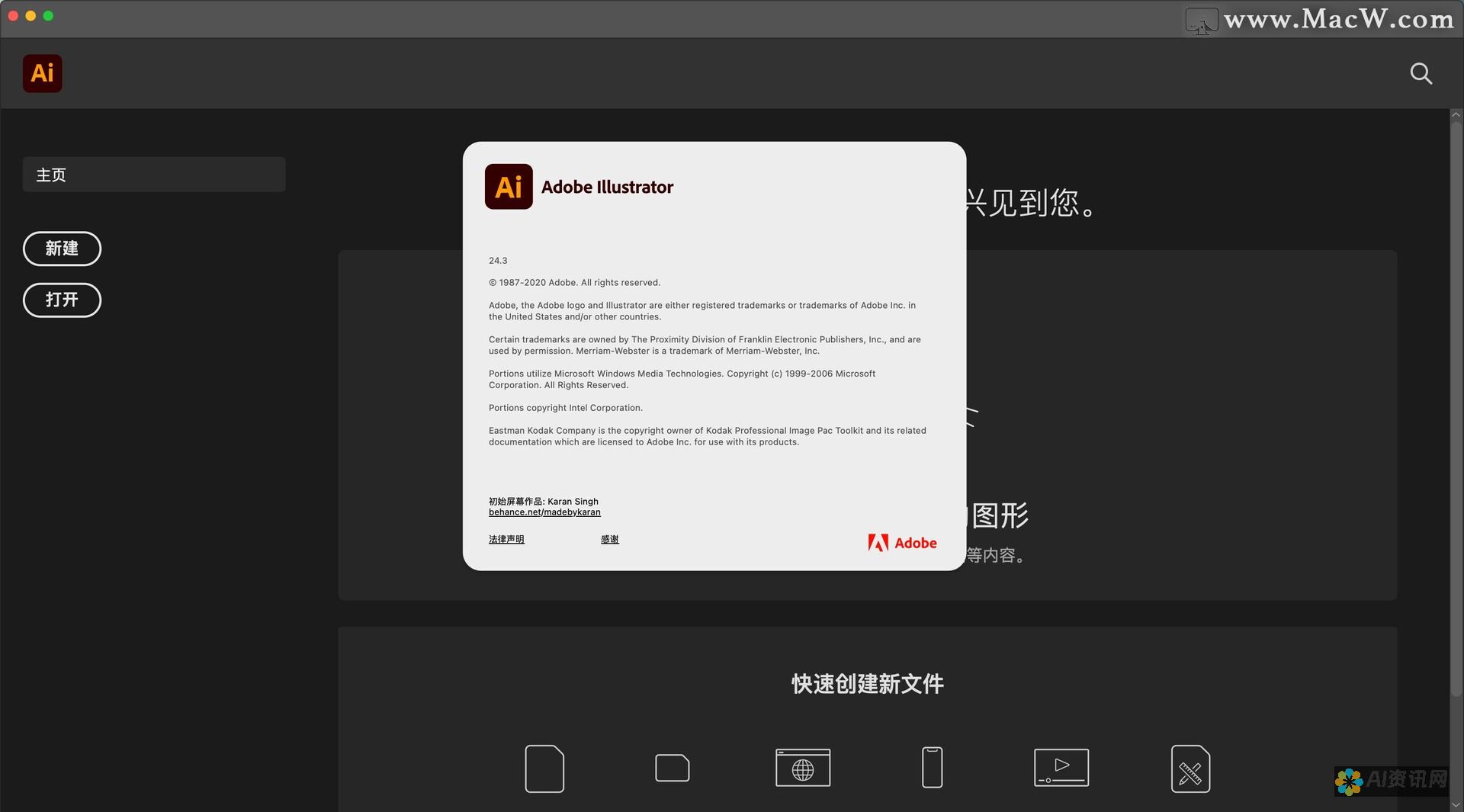
Task: Open the 法律声明 legal notices link
Action: coord(506,539)
